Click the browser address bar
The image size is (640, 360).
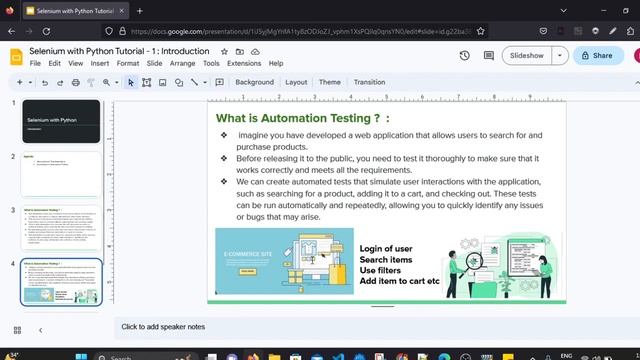tap(300, 31)
